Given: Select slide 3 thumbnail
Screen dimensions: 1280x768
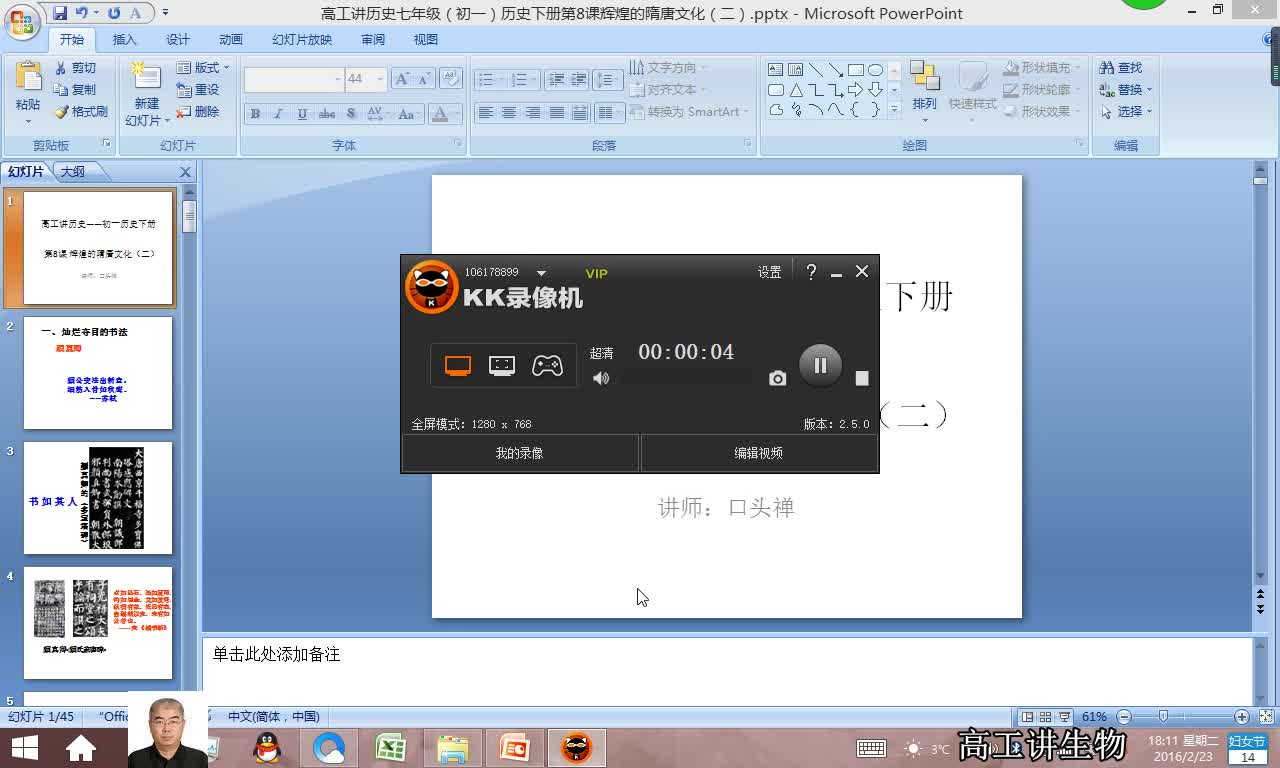Looking at the screenshot, I should 98,498.
